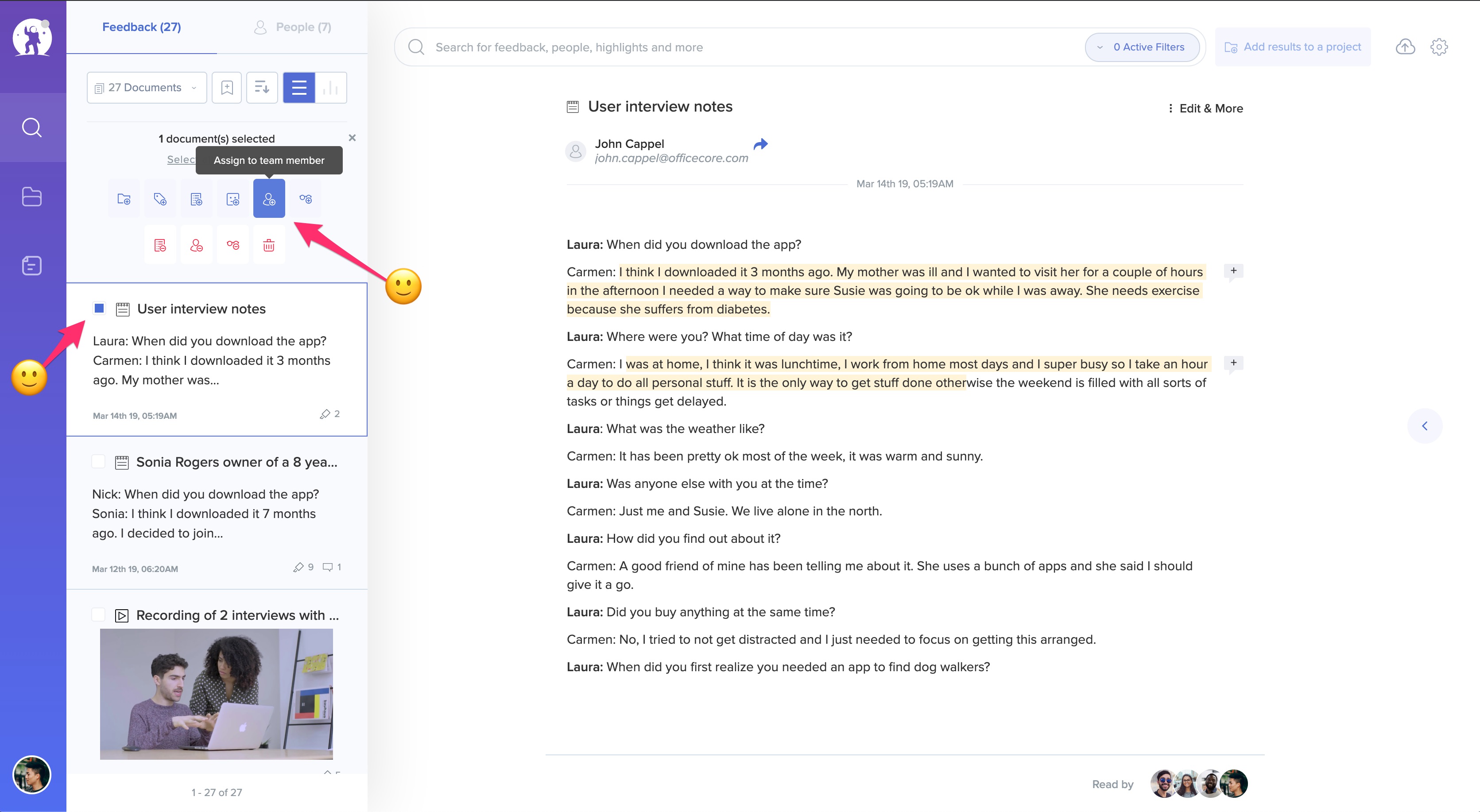Delete selected documents with trash icon
The width and height of the screenshot is (1480, 812).
(269, 245)
